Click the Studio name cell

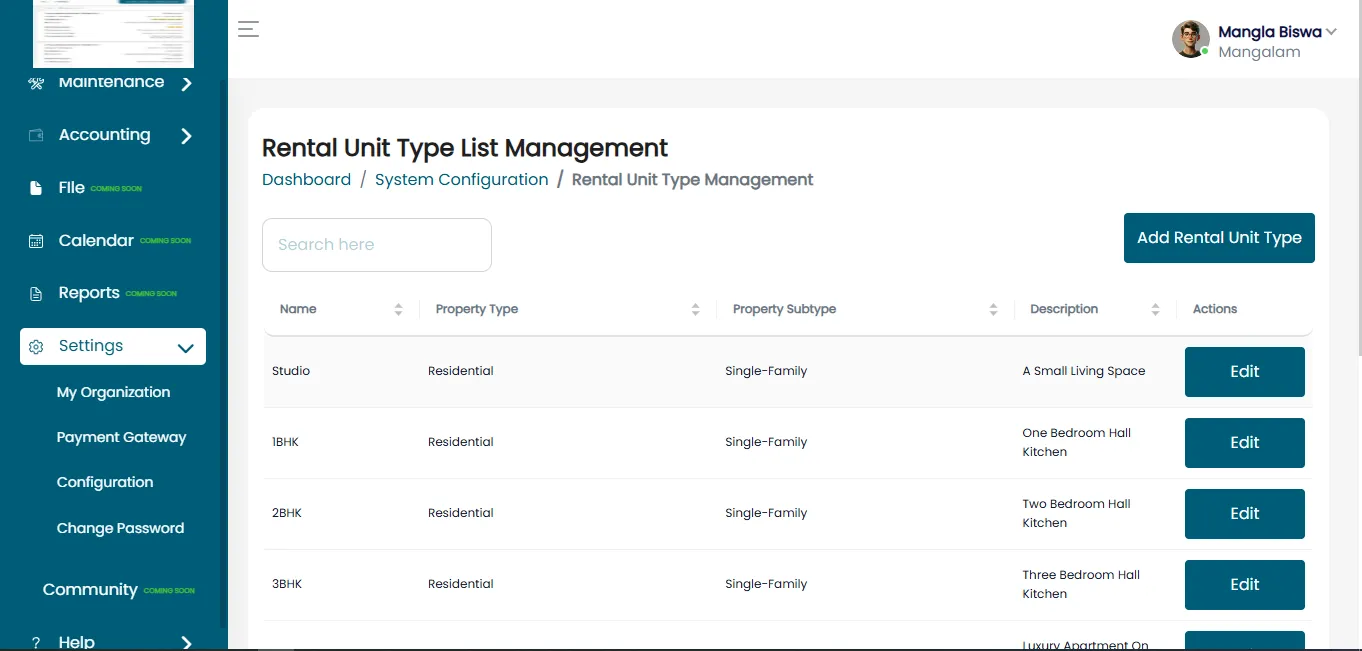pos(291,371)
